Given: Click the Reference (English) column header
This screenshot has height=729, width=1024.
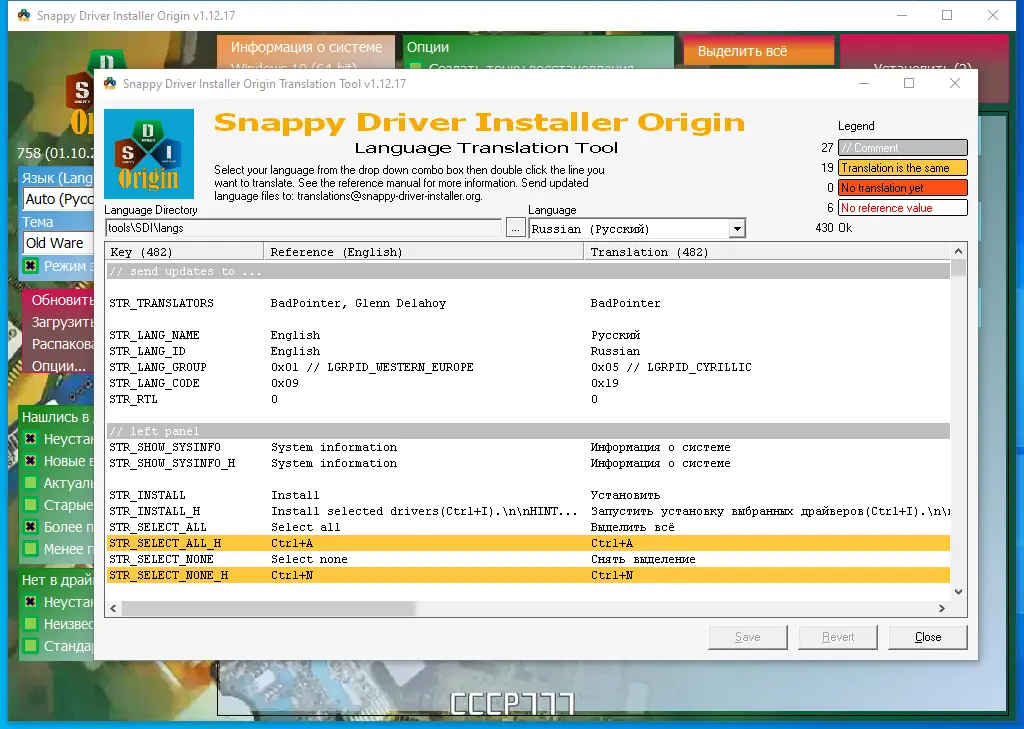Looking at the screenshot, I should [x=424, y=251].
